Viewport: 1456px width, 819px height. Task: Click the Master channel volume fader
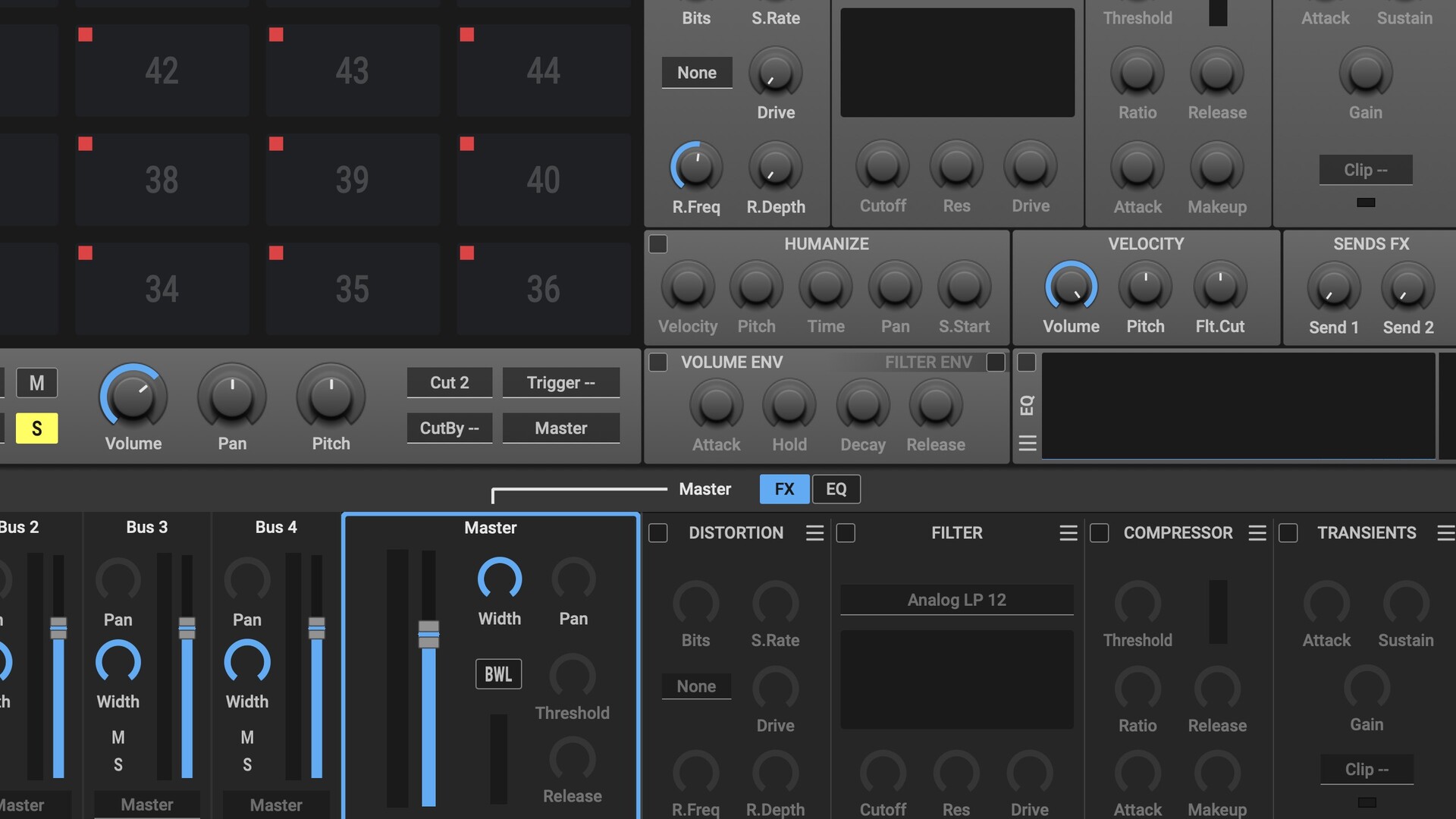pyautogui.click(x=428, y=634)
